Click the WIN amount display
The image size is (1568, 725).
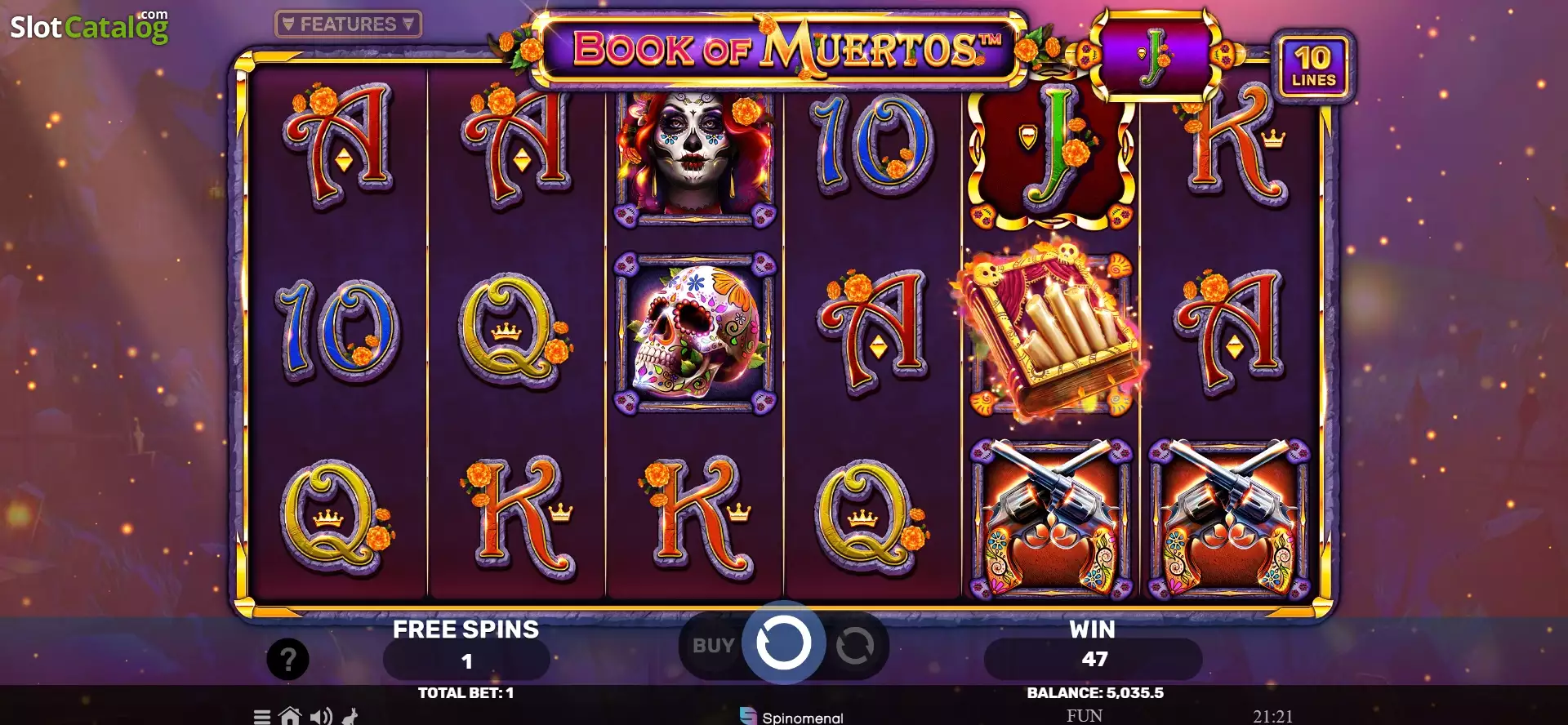pyautogui.click(x=1094, y=659)
